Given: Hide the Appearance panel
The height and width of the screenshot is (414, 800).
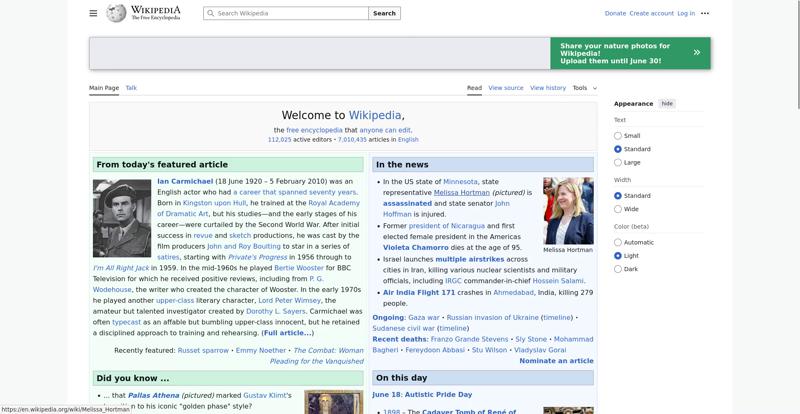Looking at the screenshot, I should coord(667,104).
